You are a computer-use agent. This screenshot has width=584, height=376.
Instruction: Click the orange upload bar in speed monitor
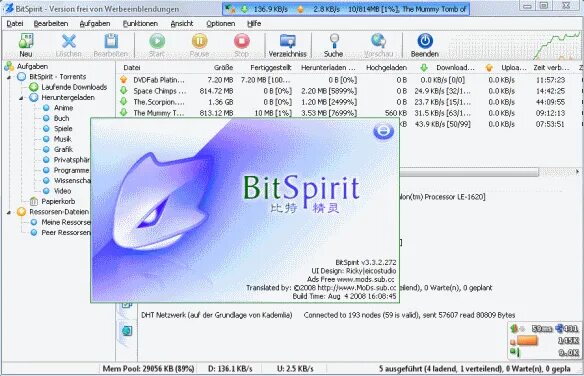pos(527,341)
